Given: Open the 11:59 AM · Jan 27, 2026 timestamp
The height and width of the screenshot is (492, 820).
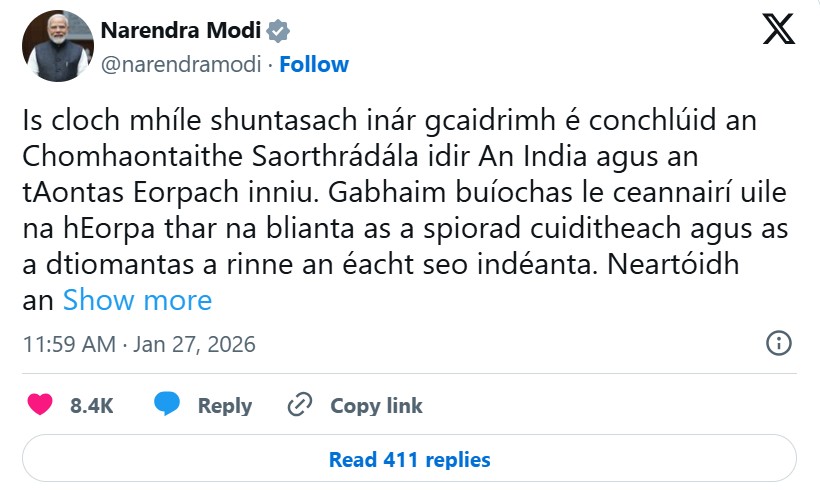Looking at the screenshot, I should (139, 344).
